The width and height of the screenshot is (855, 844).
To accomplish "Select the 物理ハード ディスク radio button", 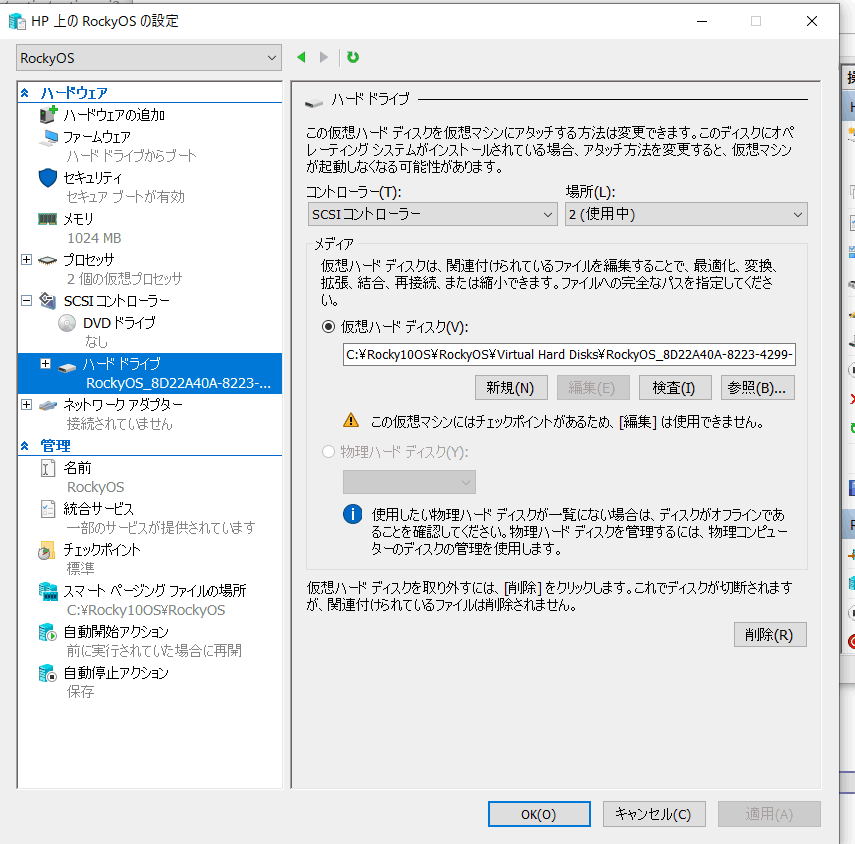I will pyautogui.click(x=328, y=452).
